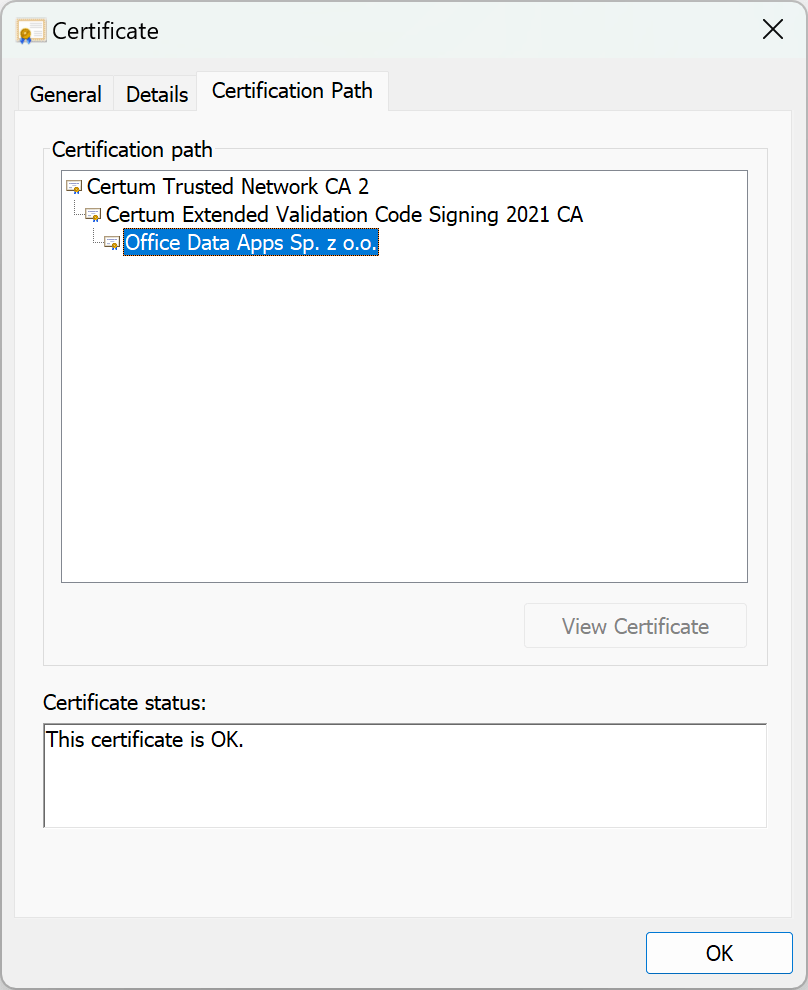Open the Details tab

click(x=155, y=93)
